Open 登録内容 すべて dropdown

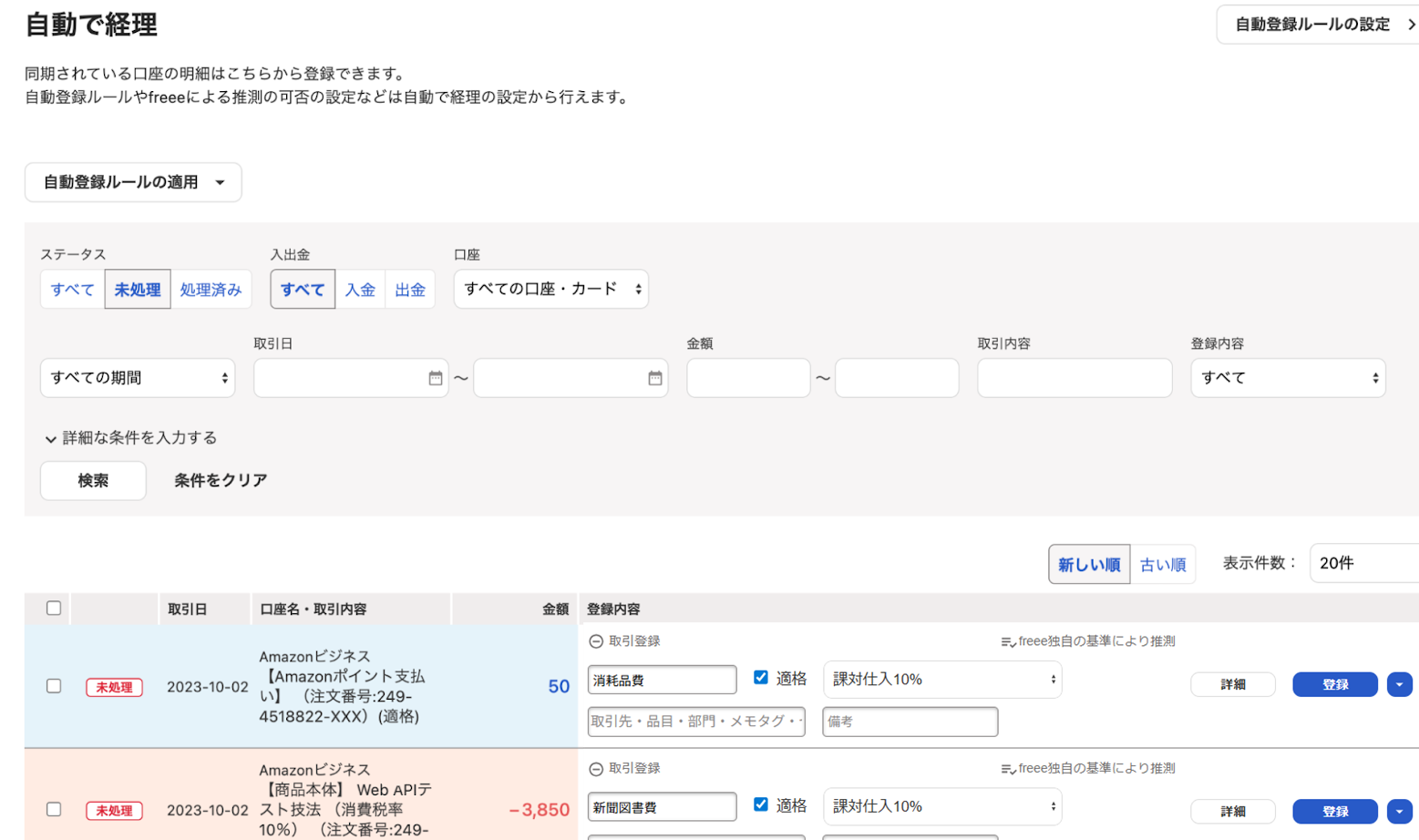click(x=1288, y=378)
